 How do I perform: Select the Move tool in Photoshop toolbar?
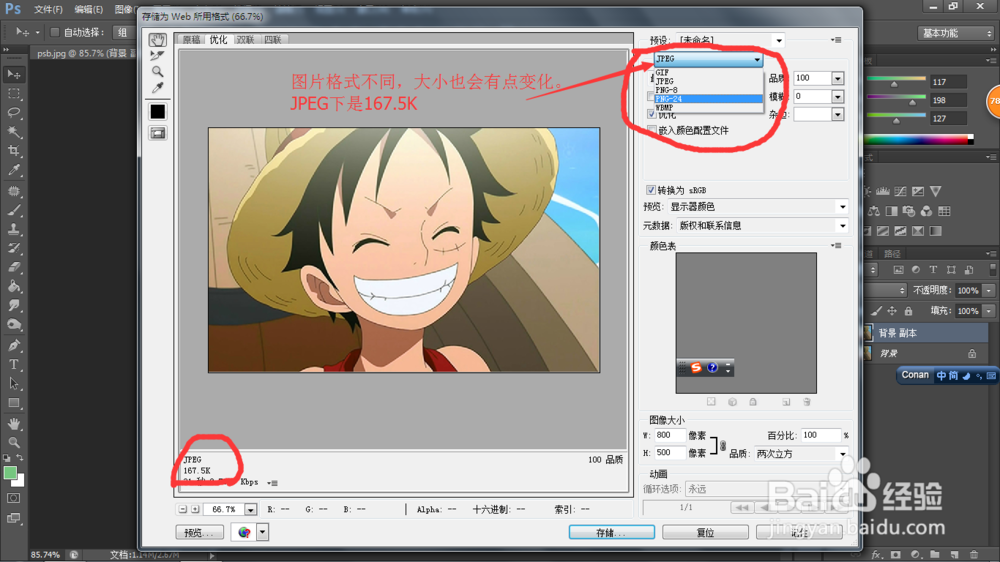point(13,75)
